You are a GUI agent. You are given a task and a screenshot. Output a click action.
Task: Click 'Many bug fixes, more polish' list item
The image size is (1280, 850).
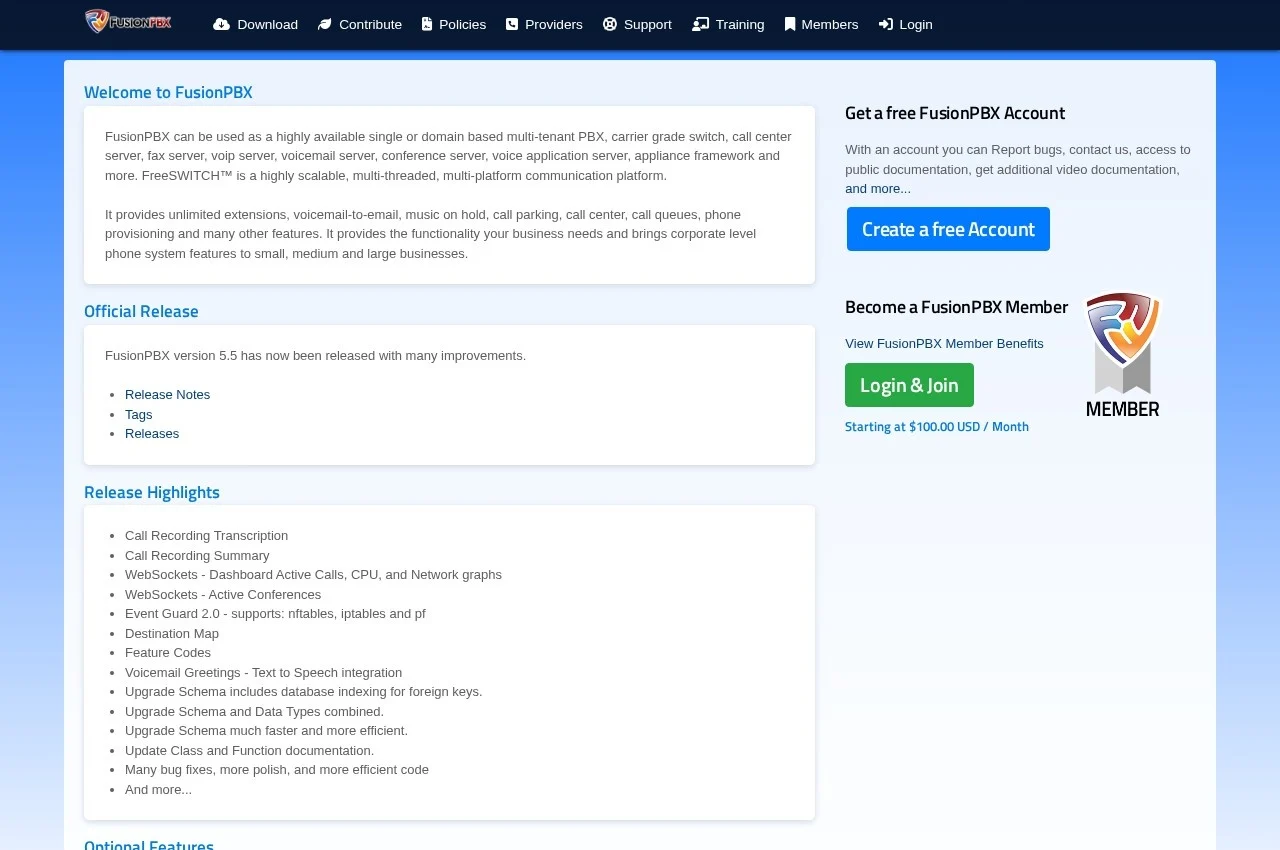[x=277, y=770]
